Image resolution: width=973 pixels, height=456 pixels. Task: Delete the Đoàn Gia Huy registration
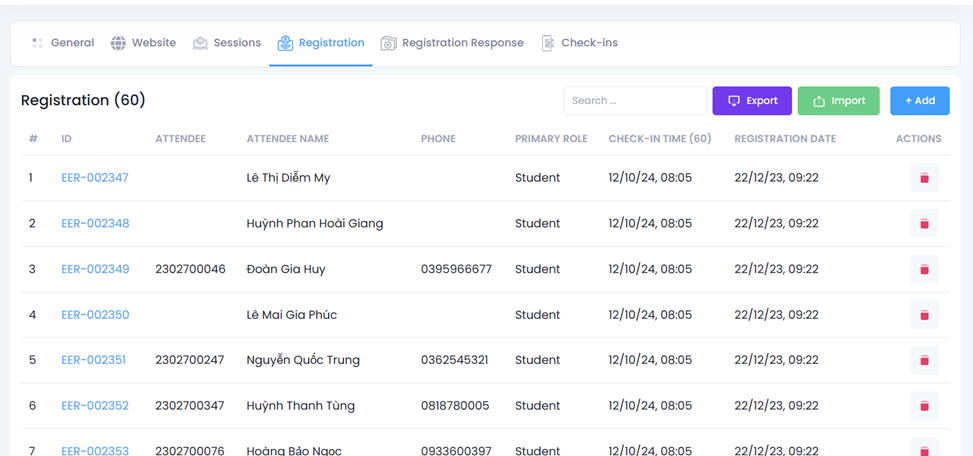923,269
